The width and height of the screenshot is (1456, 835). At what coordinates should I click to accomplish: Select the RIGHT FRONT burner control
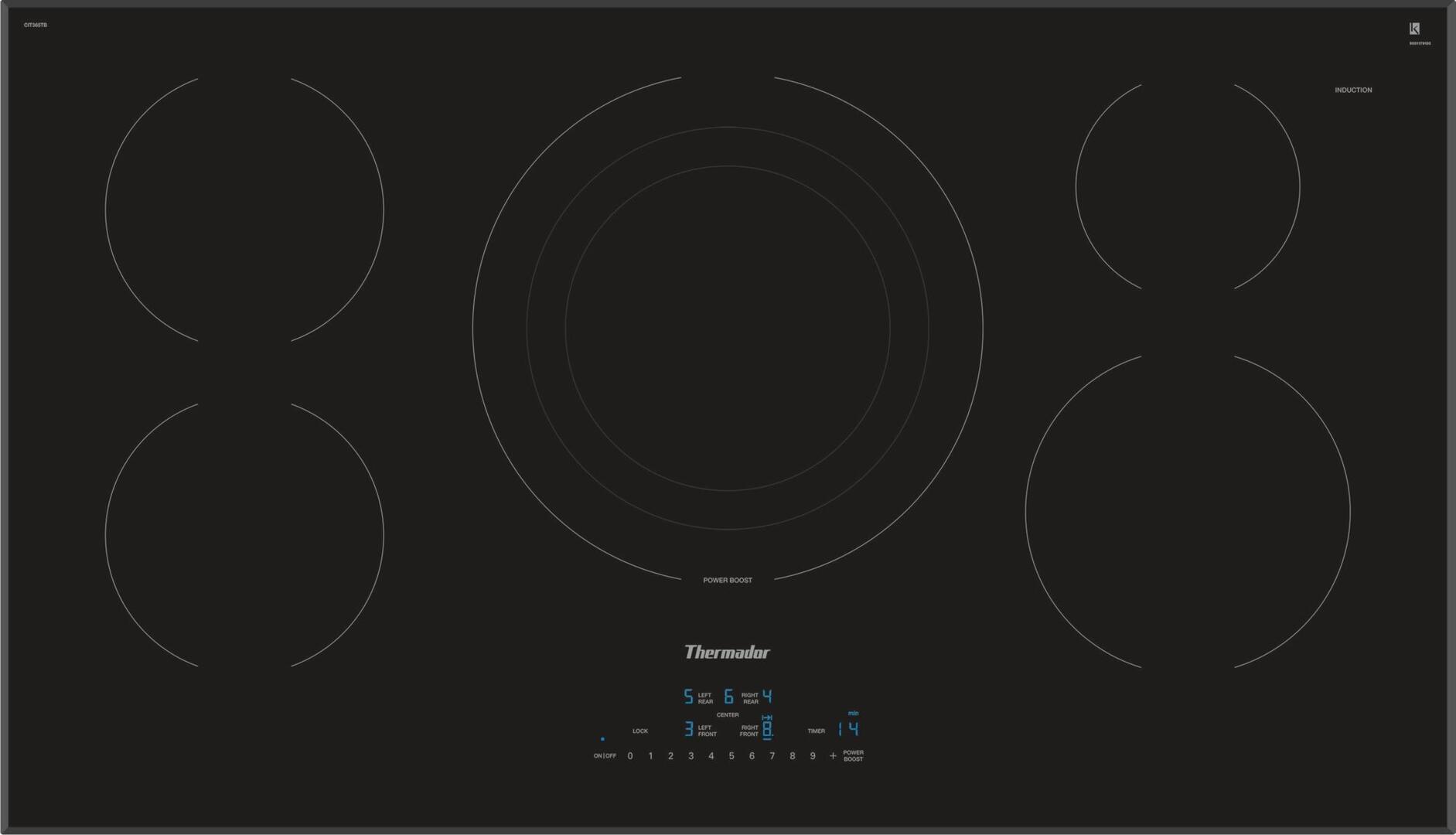pos(749,731)
